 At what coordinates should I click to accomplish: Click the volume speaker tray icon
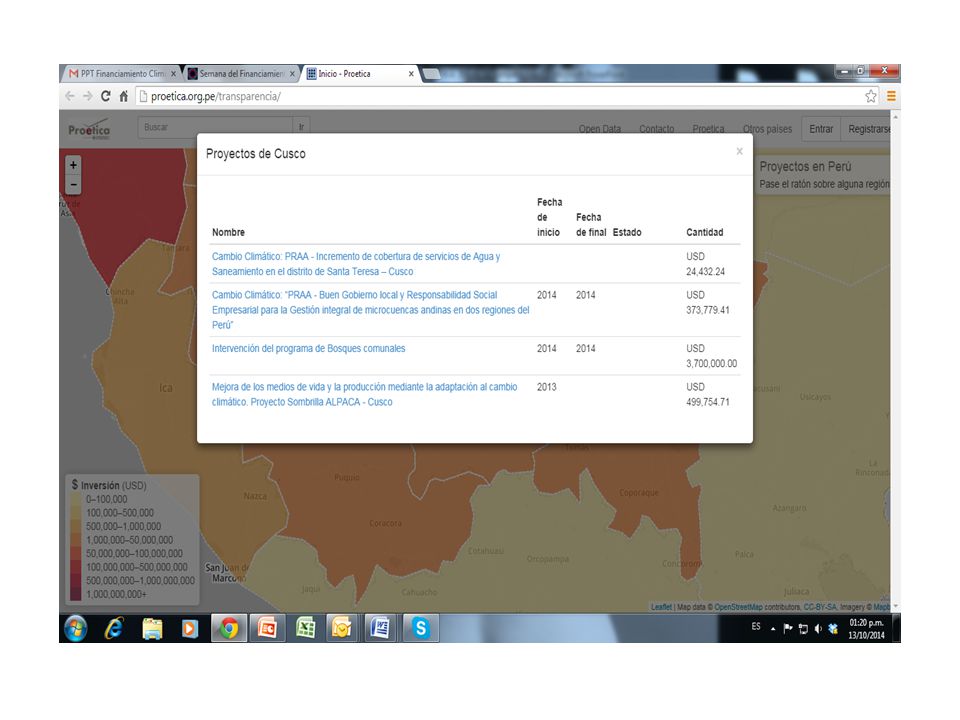pos(818,628)
